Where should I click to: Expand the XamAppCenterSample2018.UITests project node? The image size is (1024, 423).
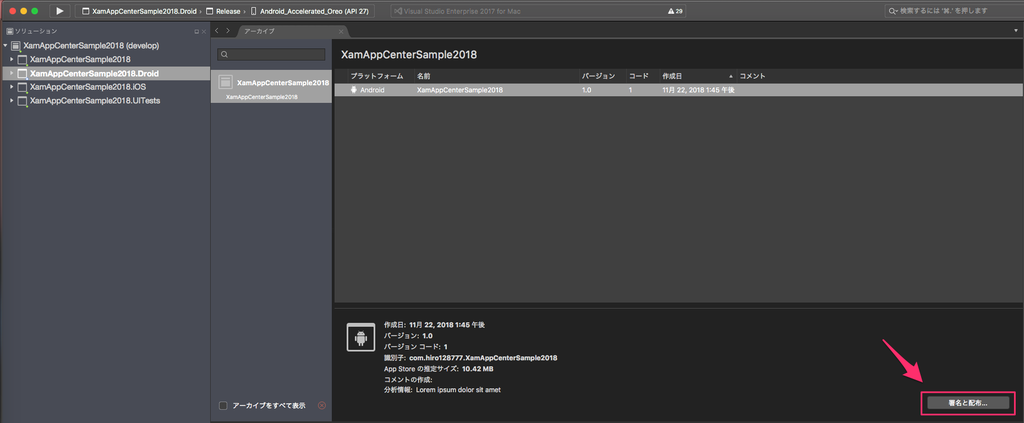click(12, 101)
